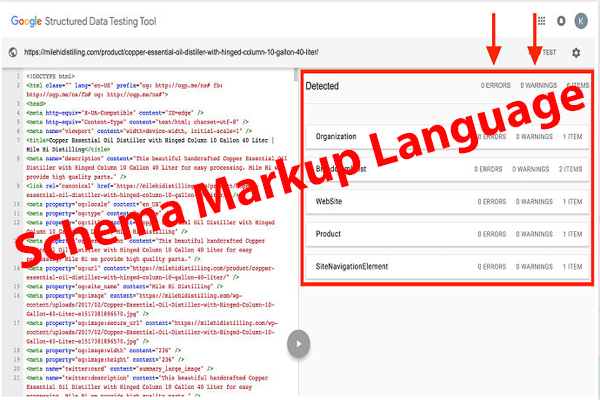Click the X-UA-Compatible meta line
Screen dimensions: 600x400
coord(115,113)
